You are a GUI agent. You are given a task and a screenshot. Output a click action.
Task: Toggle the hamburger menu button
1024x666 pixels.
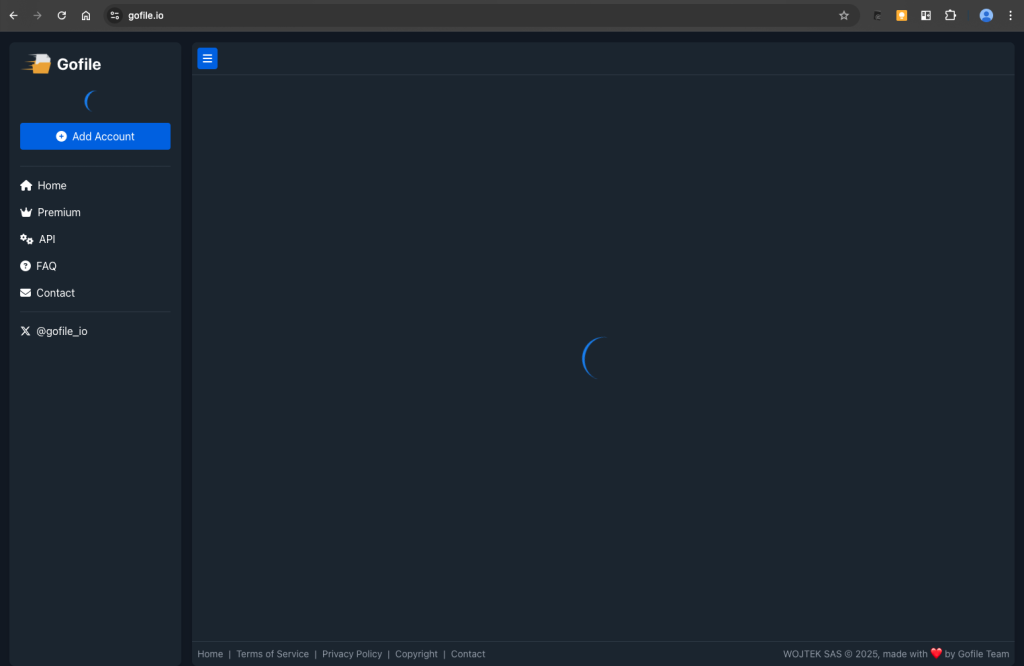click(207, 59)
